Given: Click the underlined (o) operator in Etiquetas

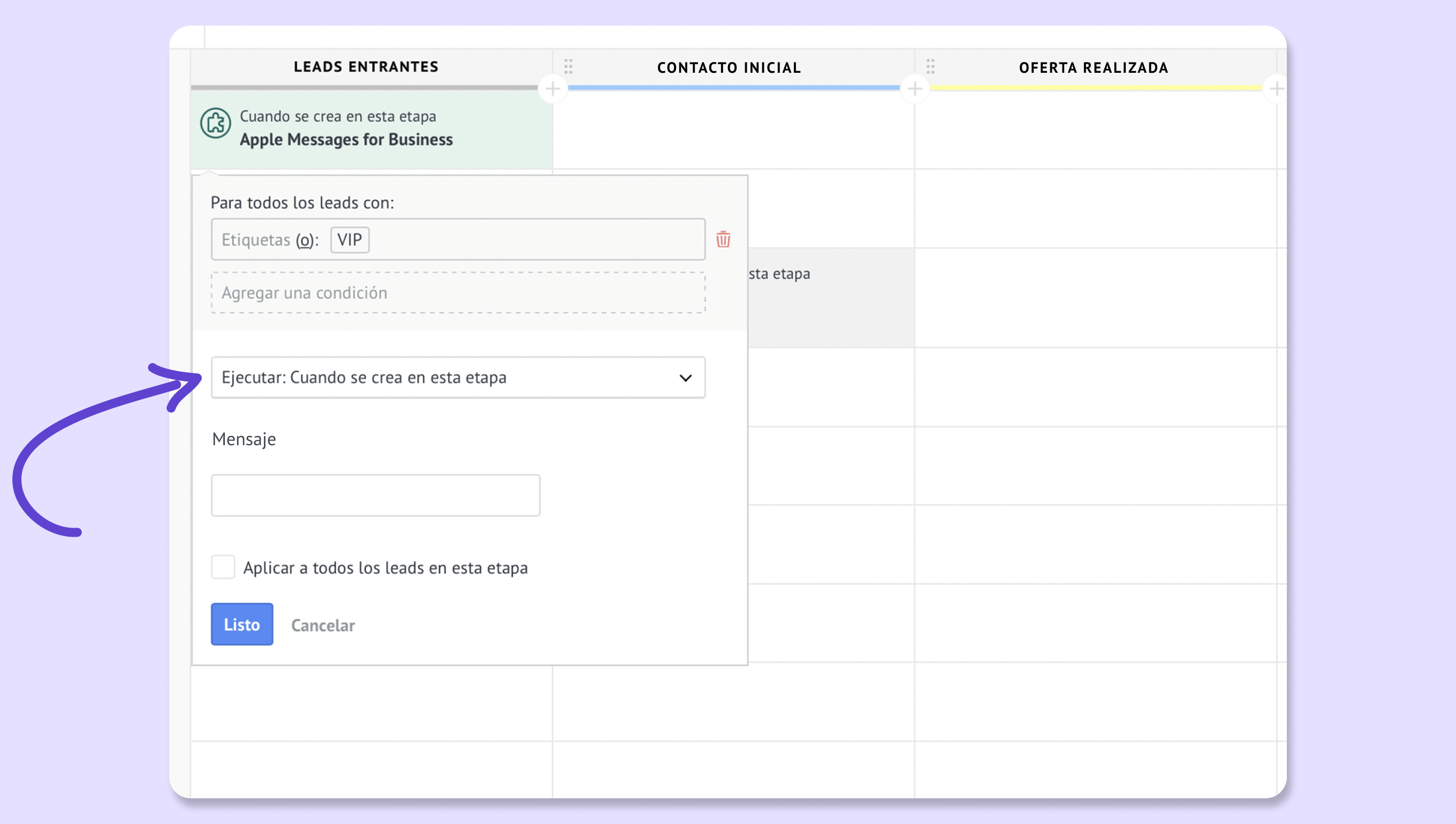Looking at the screenshot, I should tap(305, 240).
